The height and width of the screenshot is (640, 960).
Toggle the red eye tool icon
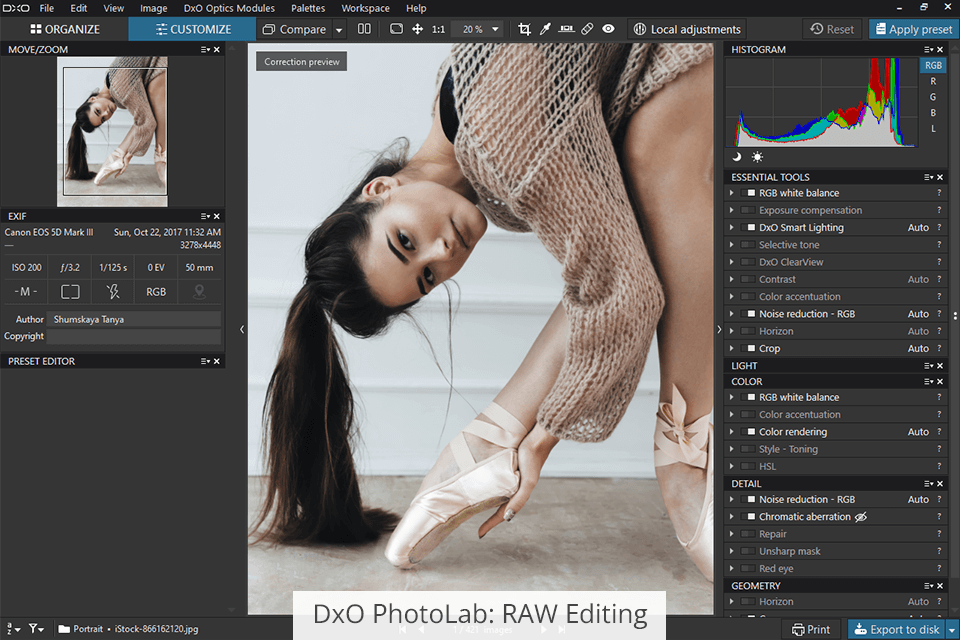click(608, 29)
